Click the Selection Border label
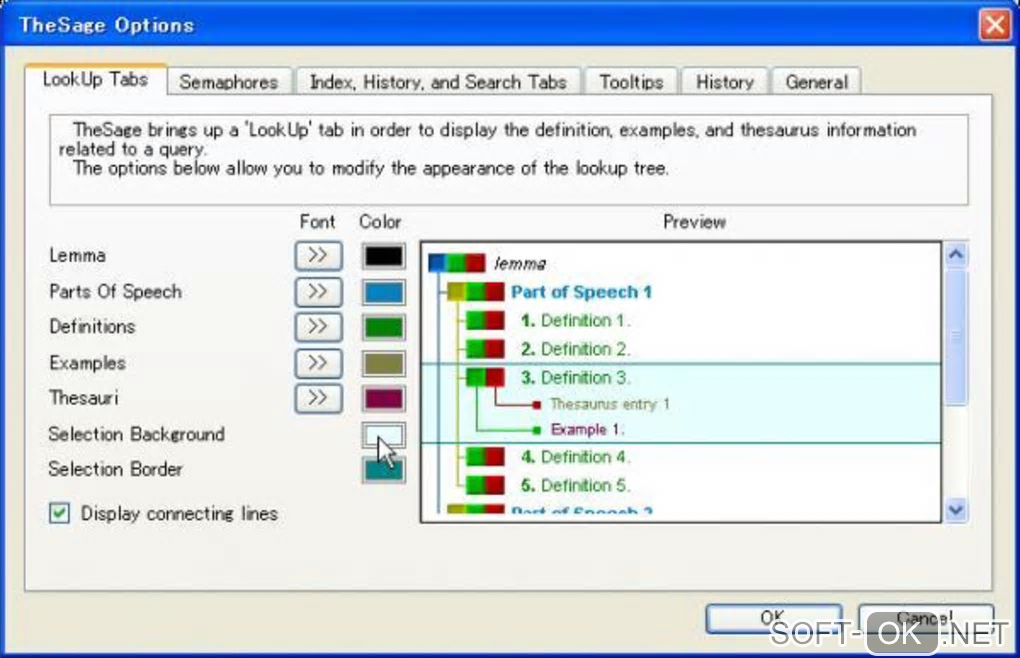1020x658 pixels. coord(115,469)
